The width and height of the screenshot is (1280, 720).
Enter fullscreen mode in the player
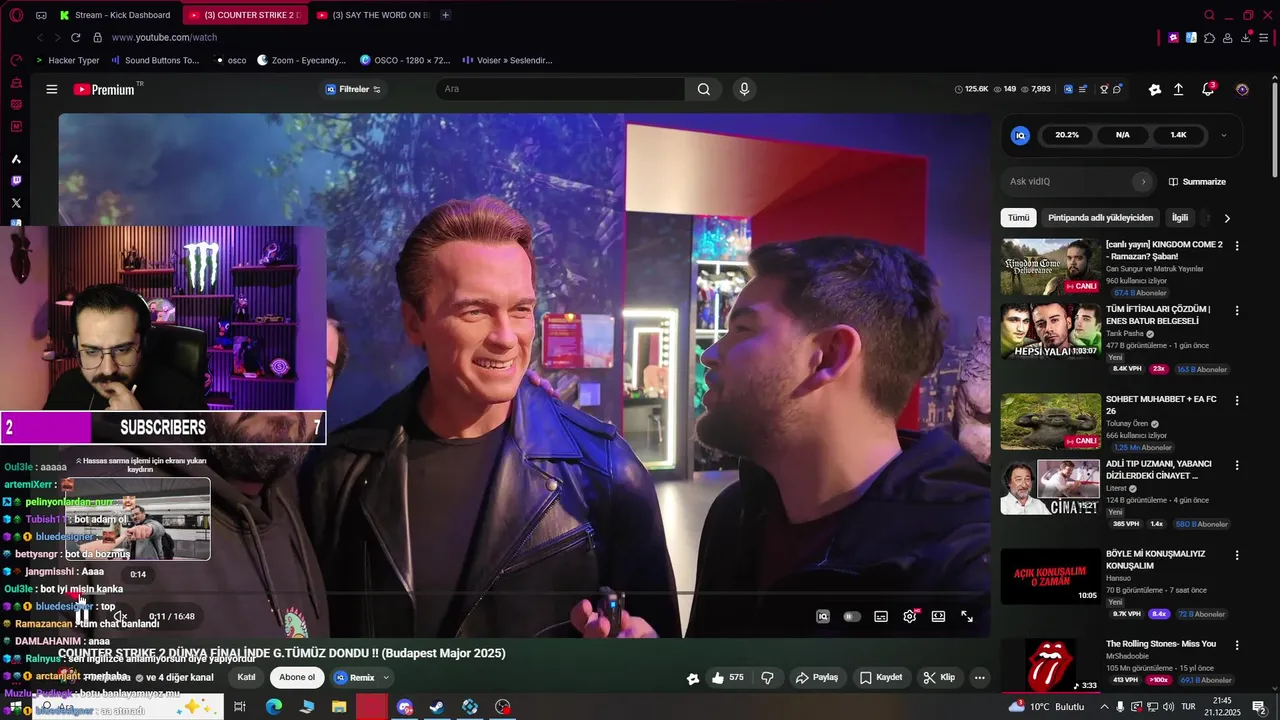click(x=967, y=617)
